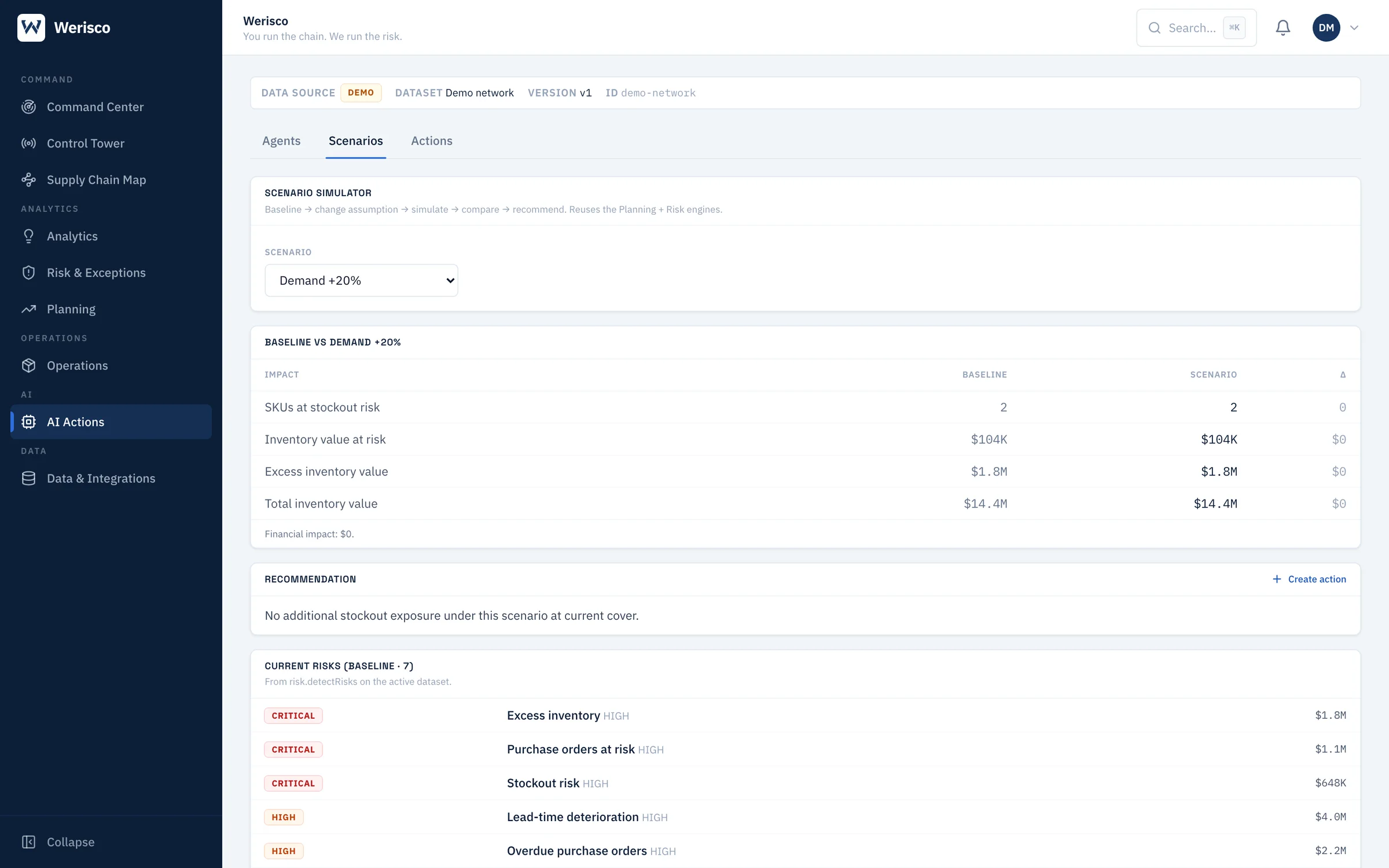Screen dimensions: 1389x868
Task: Open the notifications bell
Action: pyautogui.click(x=1283, y=28)
